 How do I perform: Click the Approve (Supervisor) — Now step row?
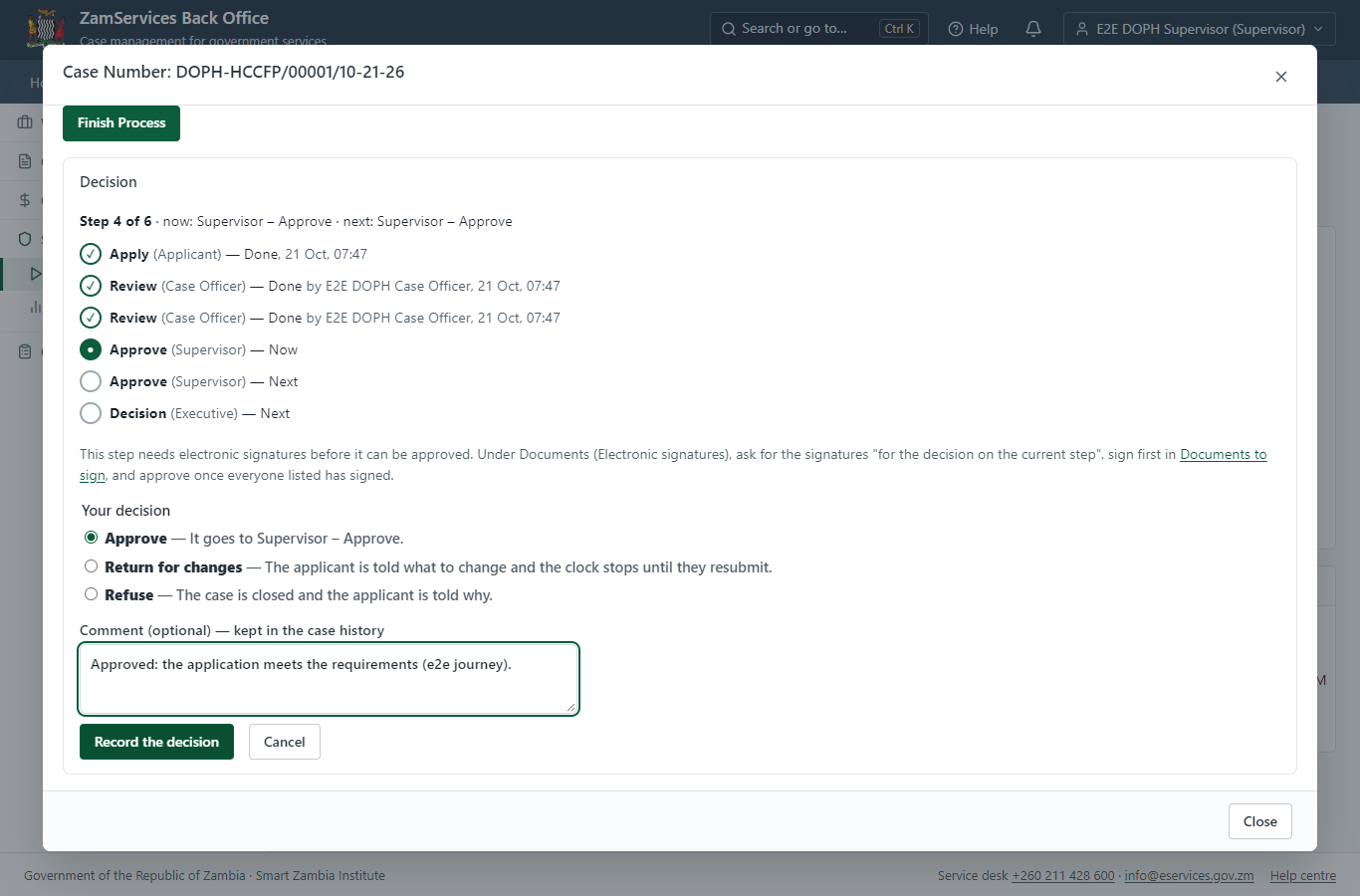189,349
